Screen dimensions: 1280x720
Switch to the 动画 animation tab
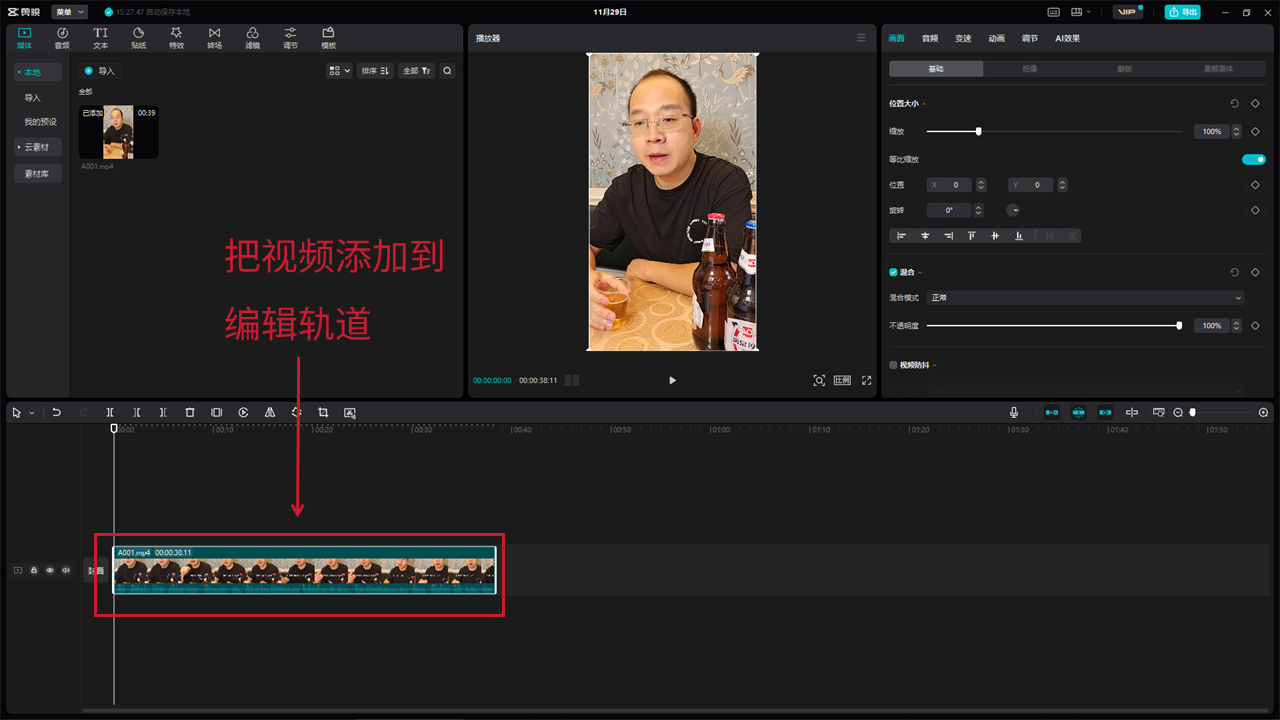997,38
